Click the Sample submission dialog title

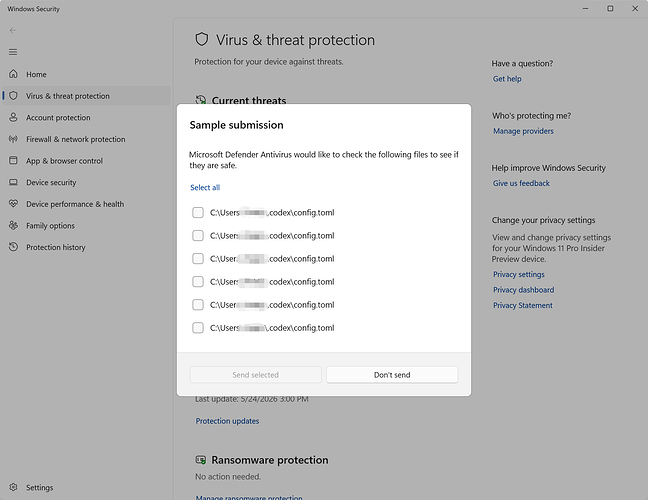[236, 125]
